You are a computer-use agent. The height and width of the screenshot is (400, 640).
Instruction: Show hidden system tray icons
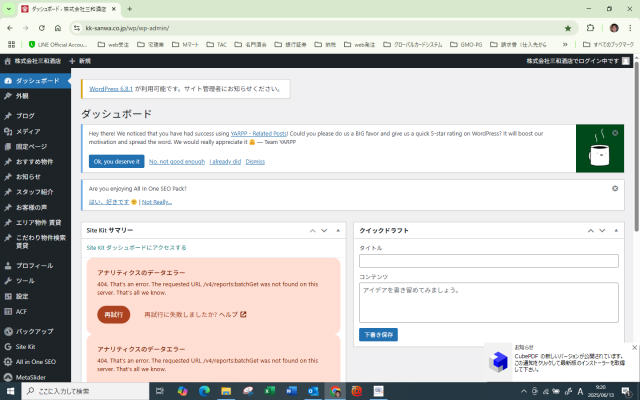tap(524, 391)
